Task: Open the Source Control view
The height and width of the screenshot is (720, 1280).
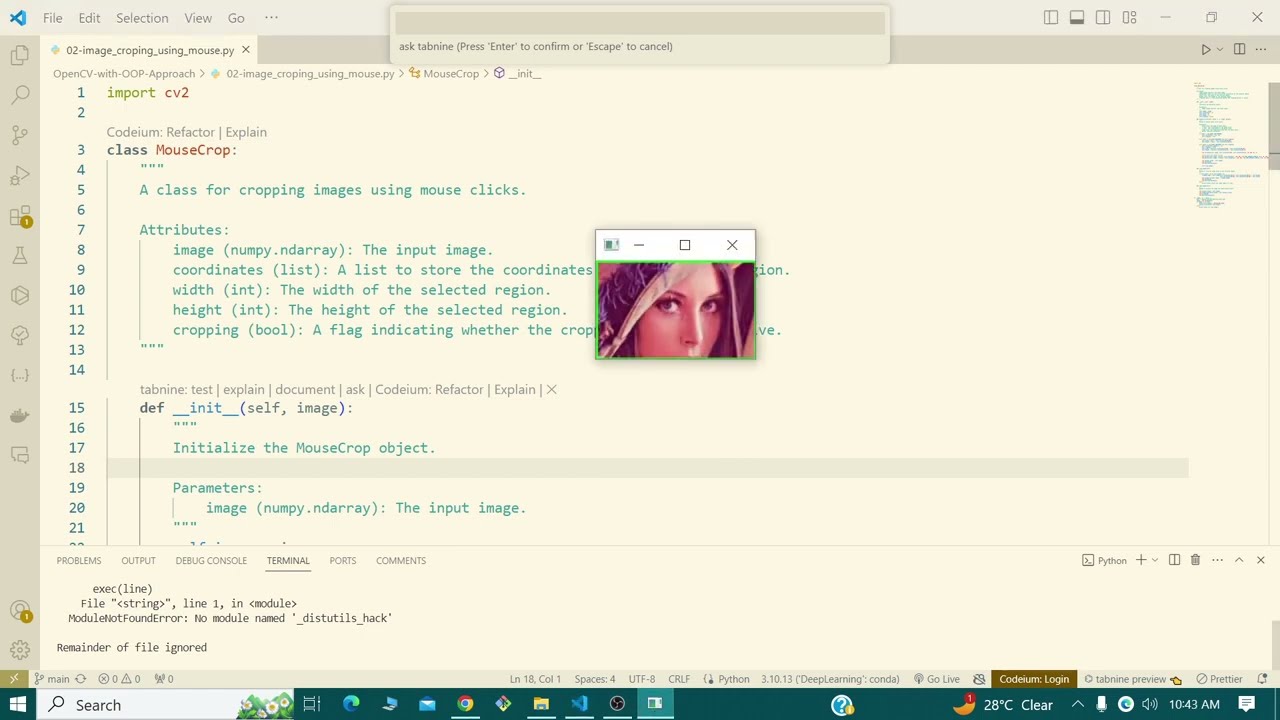Action: [20, 136]
